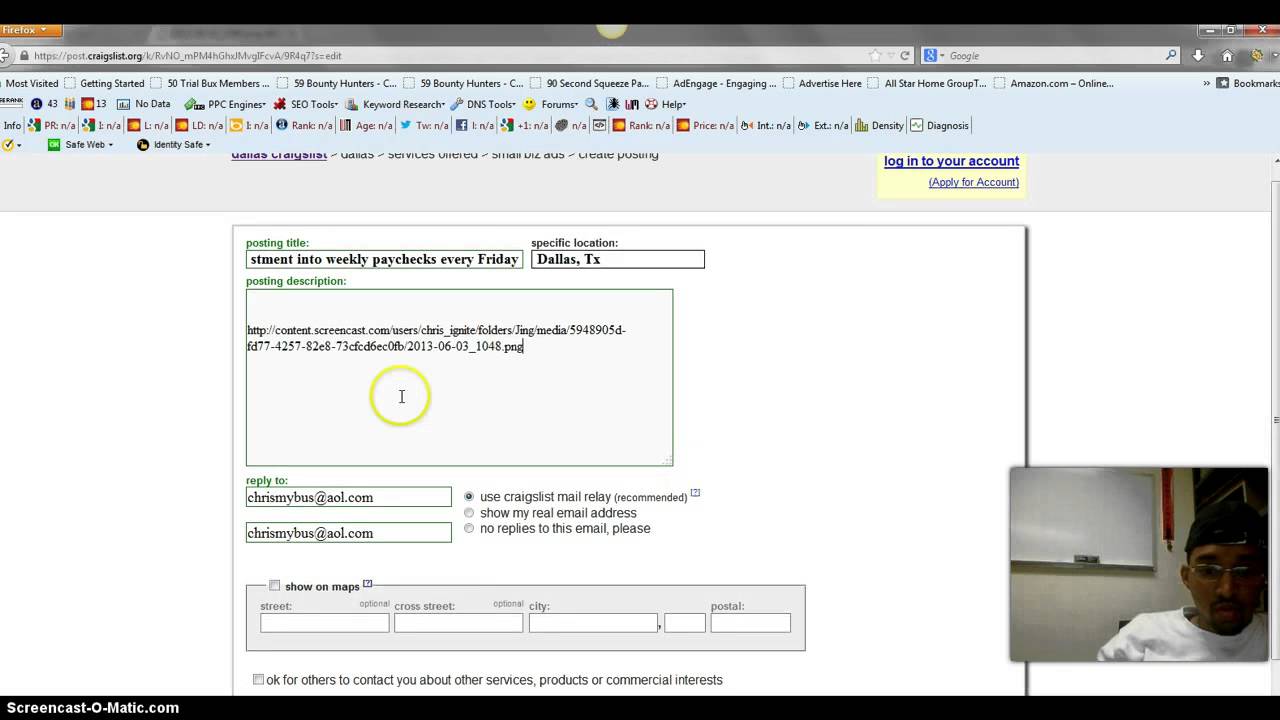The height and width of the screenshot is (720, 1280).
Task: Click the LD: n/a indicator
Action: coord(199,126)
